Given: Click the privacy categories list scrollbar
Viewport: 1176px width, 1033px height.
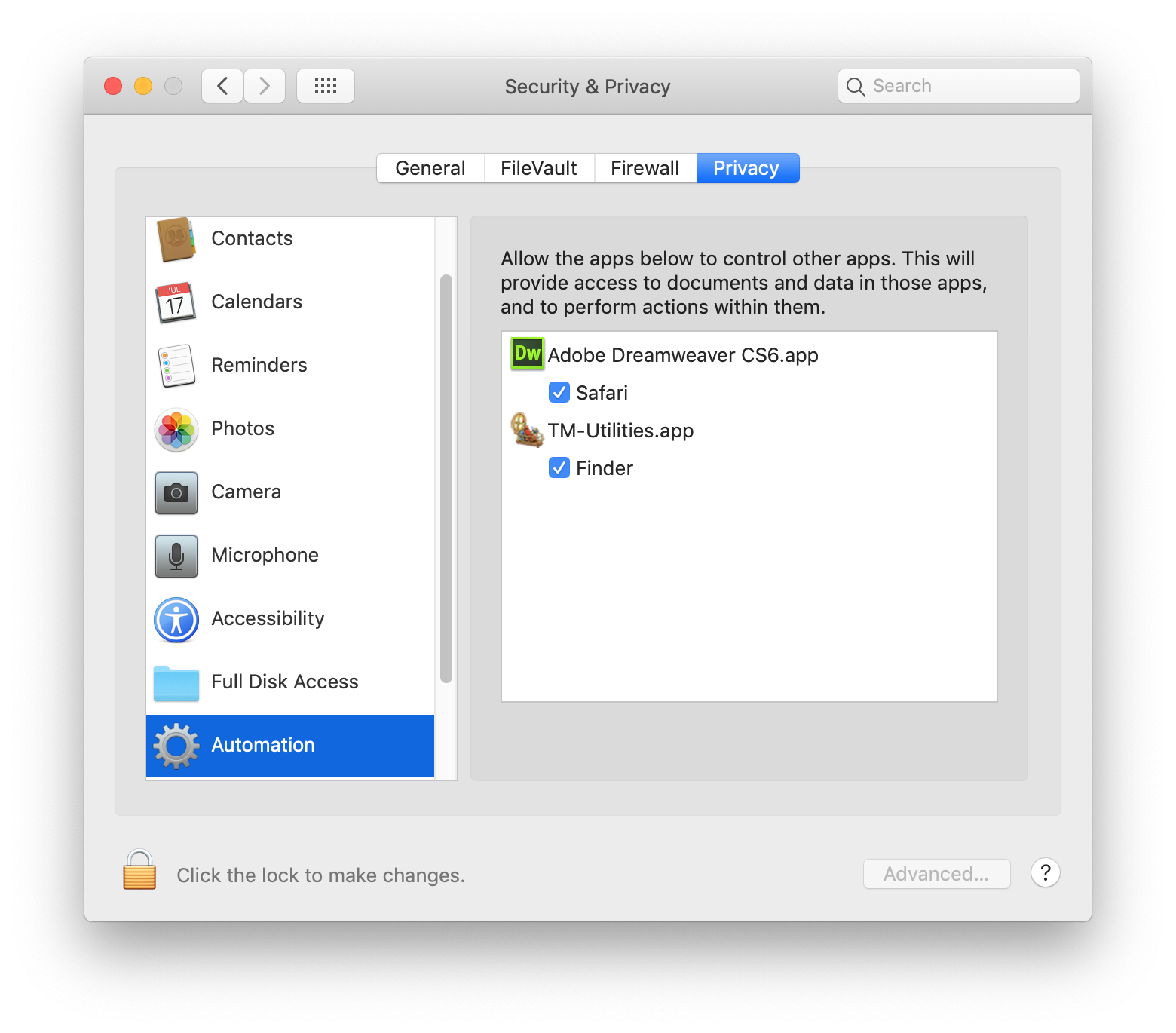Looking at the screenshot, I should click(x=446, y=479).
